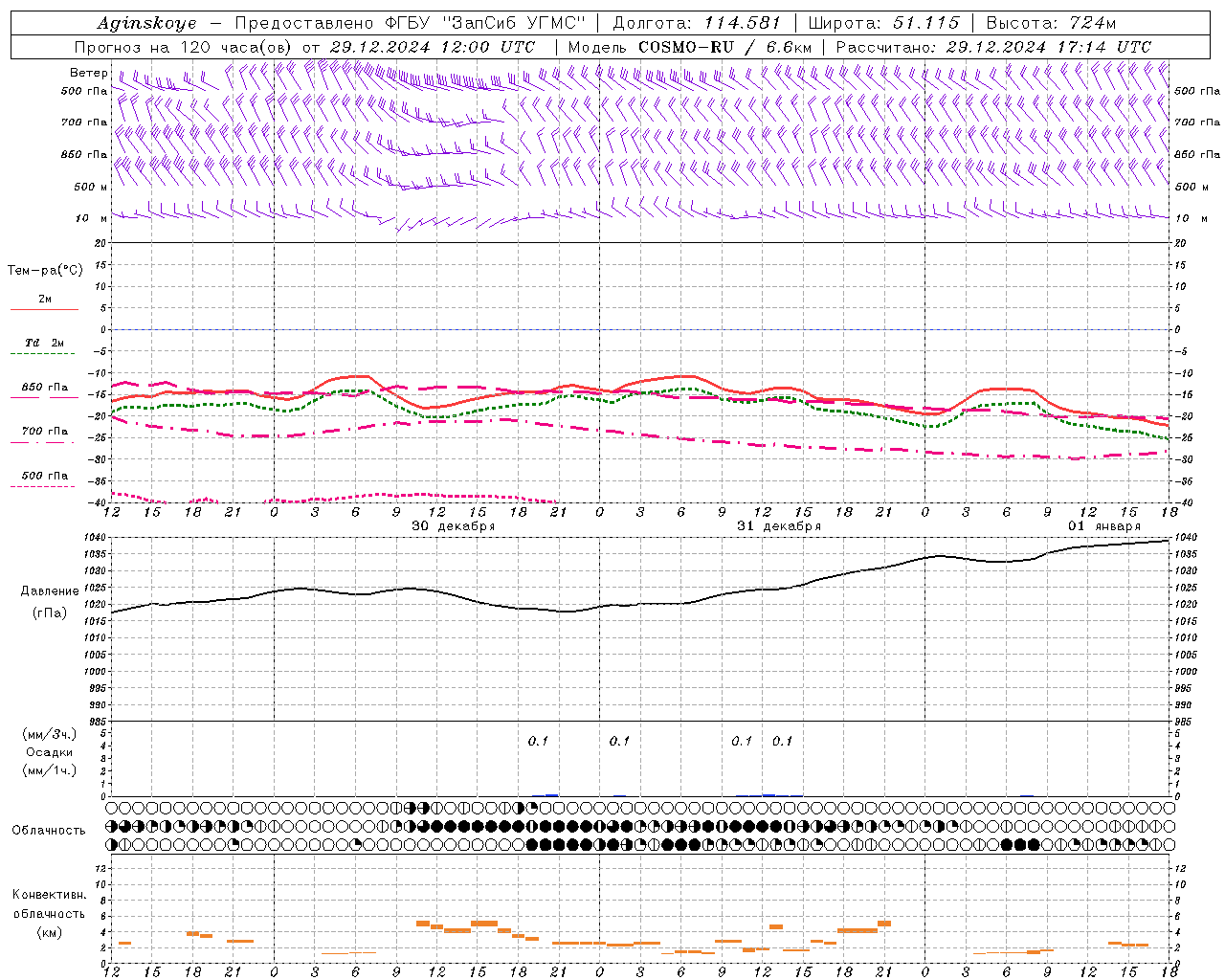Click the '(мм/3ч.)' precipitation unit label
1225x980 pixels.
tap(50, 735)
